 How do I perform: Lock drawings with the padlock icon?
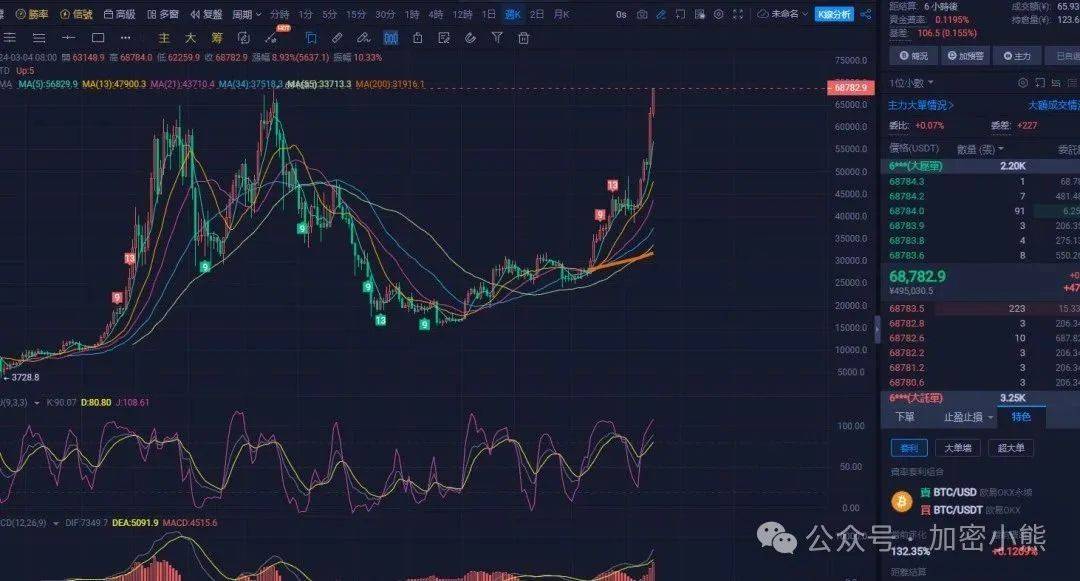tap(417, 38)
